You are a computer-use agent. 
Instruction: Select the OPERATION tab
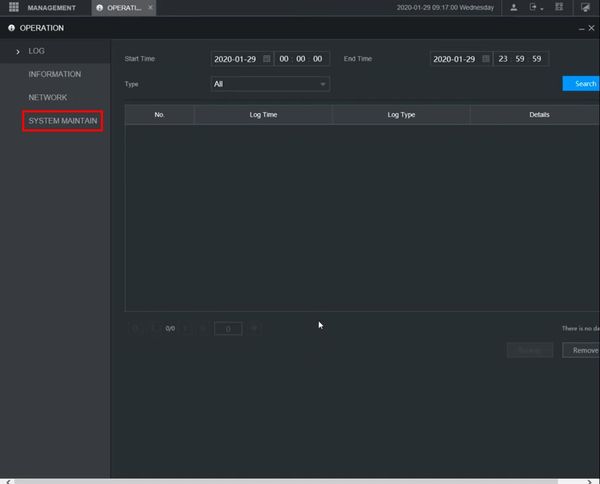coord(123,8)
